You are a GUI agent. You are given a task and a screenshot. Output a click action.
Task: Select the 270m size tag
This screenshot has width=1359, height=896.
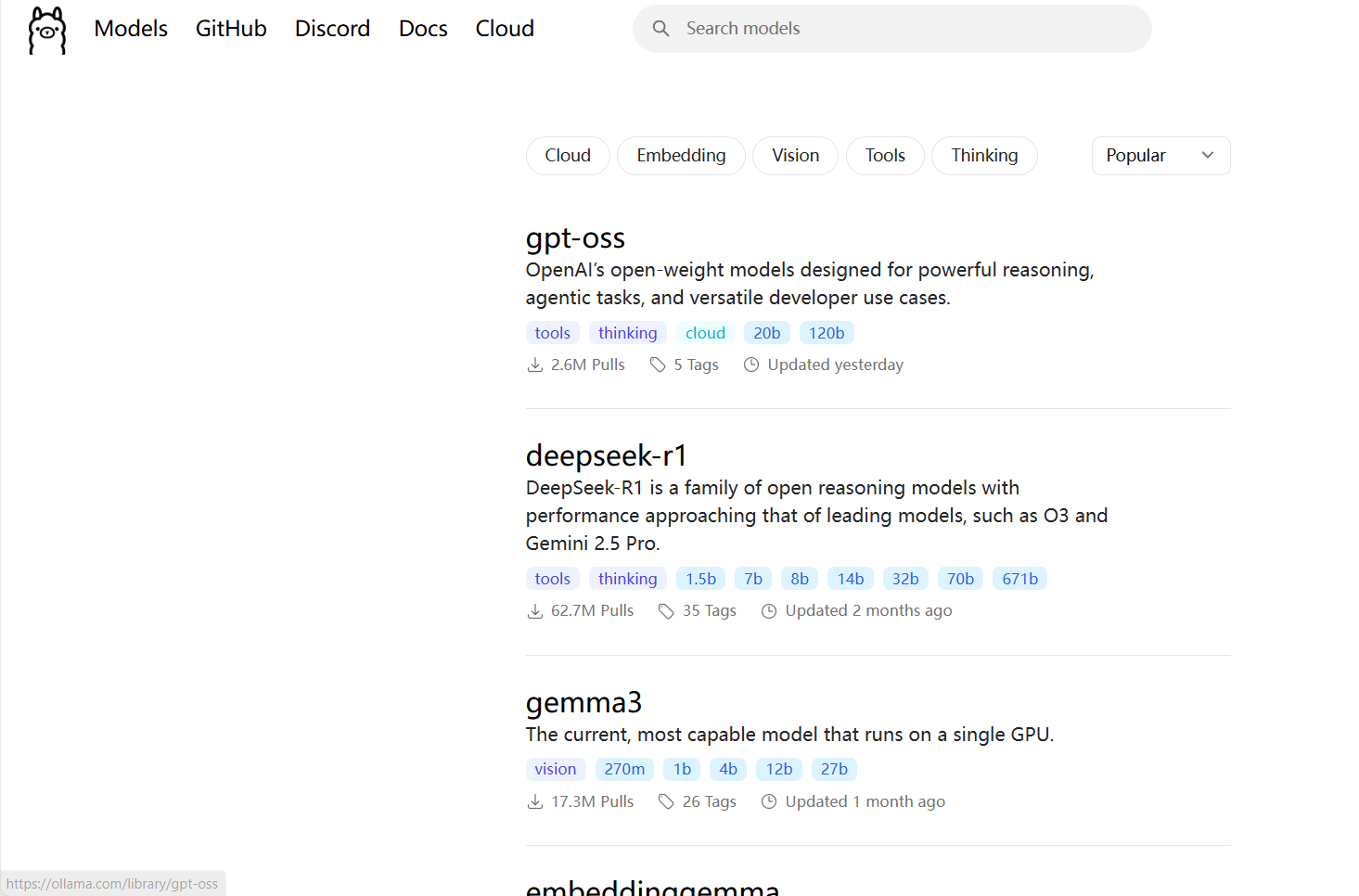[x=624, y=769]
